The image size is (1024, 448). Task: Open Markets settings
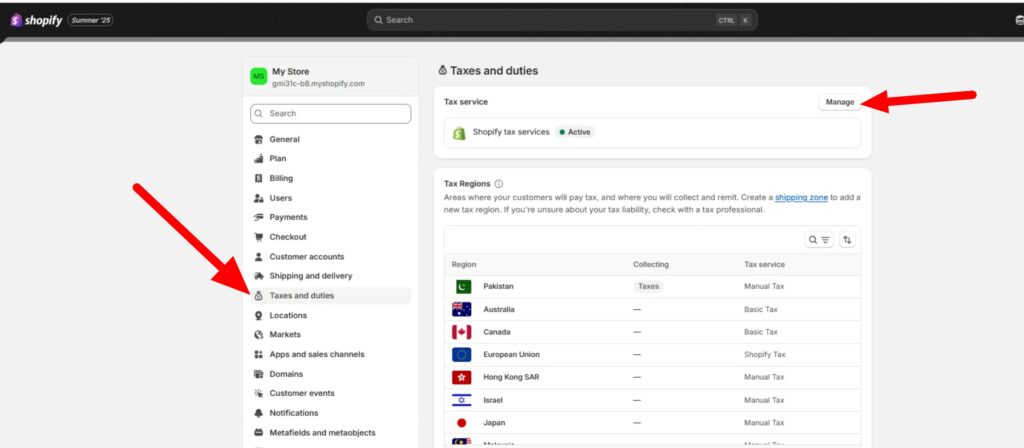[x=330, y=334]
